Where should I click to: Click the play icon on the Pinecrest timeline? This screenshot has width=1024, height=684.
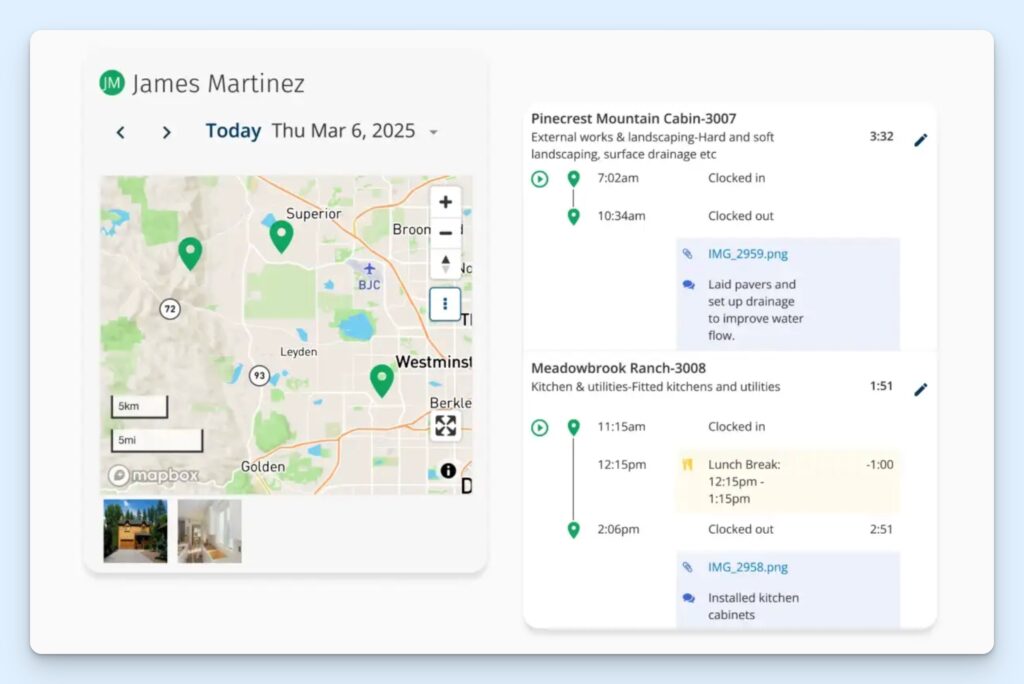[x=539, y=178]
